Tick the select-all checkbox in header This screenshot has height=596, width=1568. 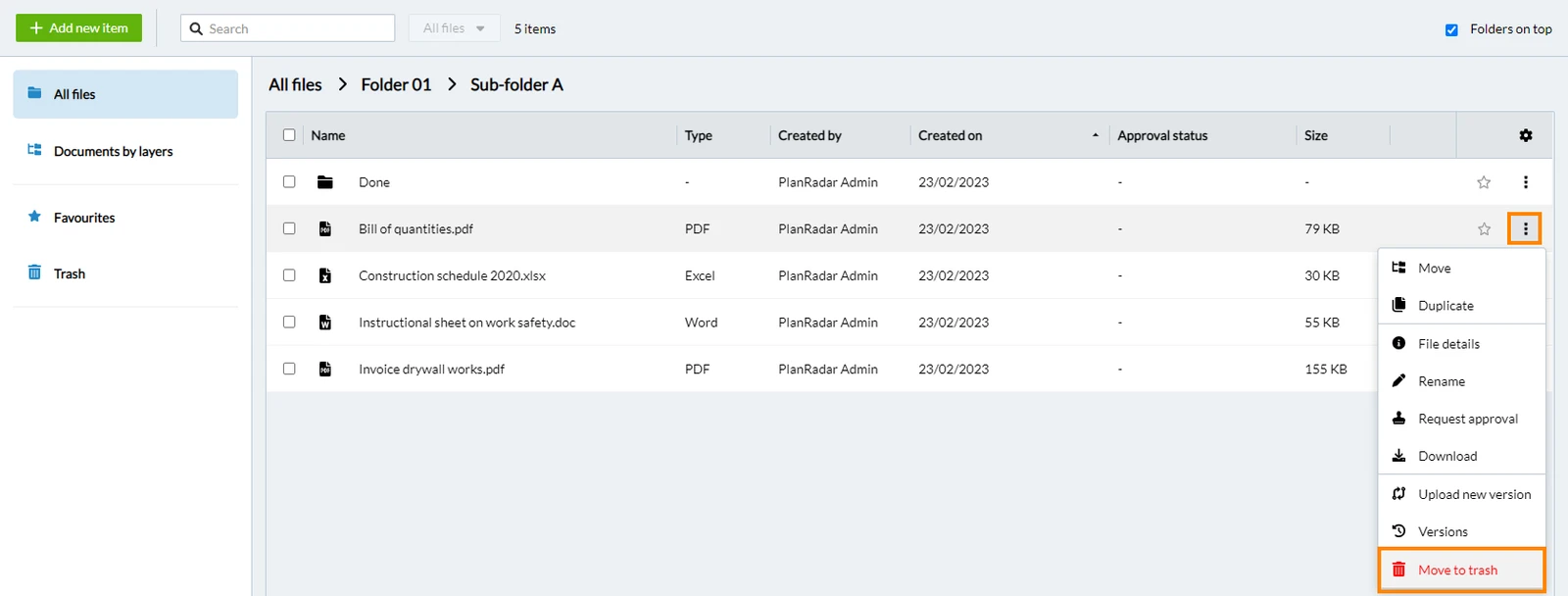click(289, 135)
